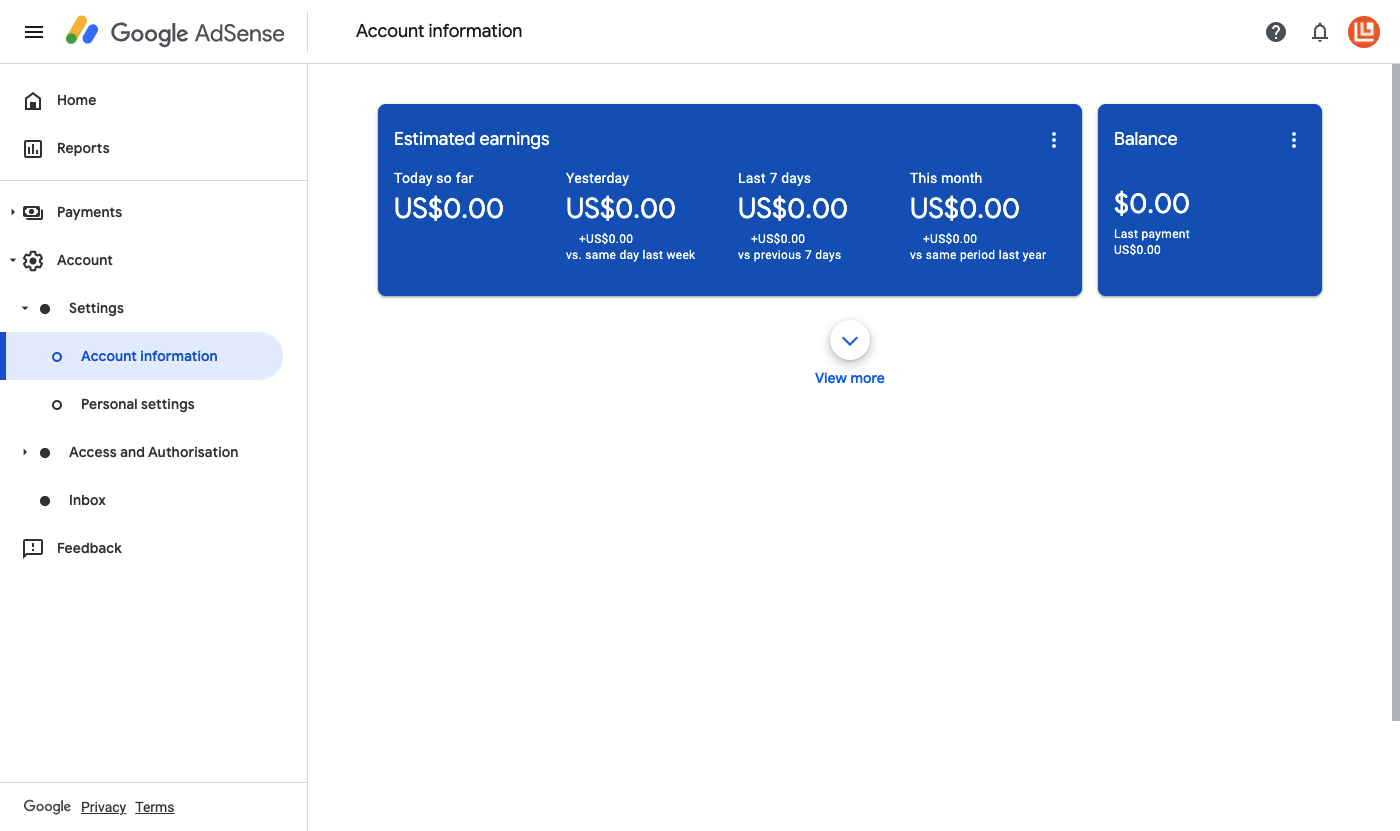
Task: Click the Feedback speech bubble icon
Action: 33,548
